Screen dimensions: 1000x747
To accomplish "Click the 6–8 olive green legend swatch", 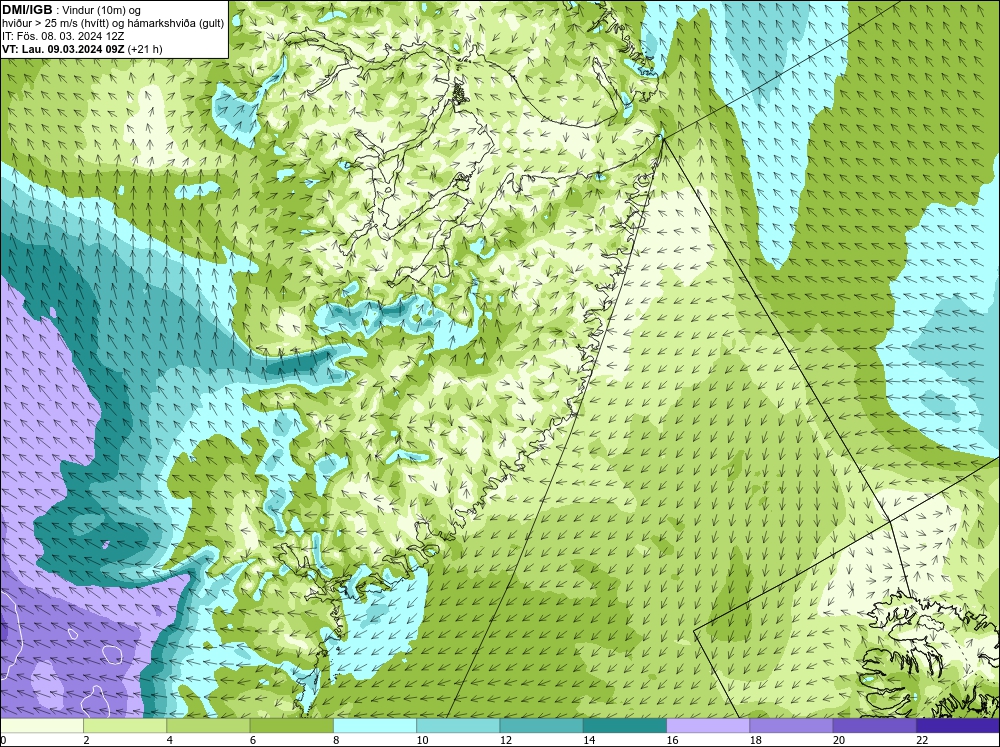I will [291, 726].
